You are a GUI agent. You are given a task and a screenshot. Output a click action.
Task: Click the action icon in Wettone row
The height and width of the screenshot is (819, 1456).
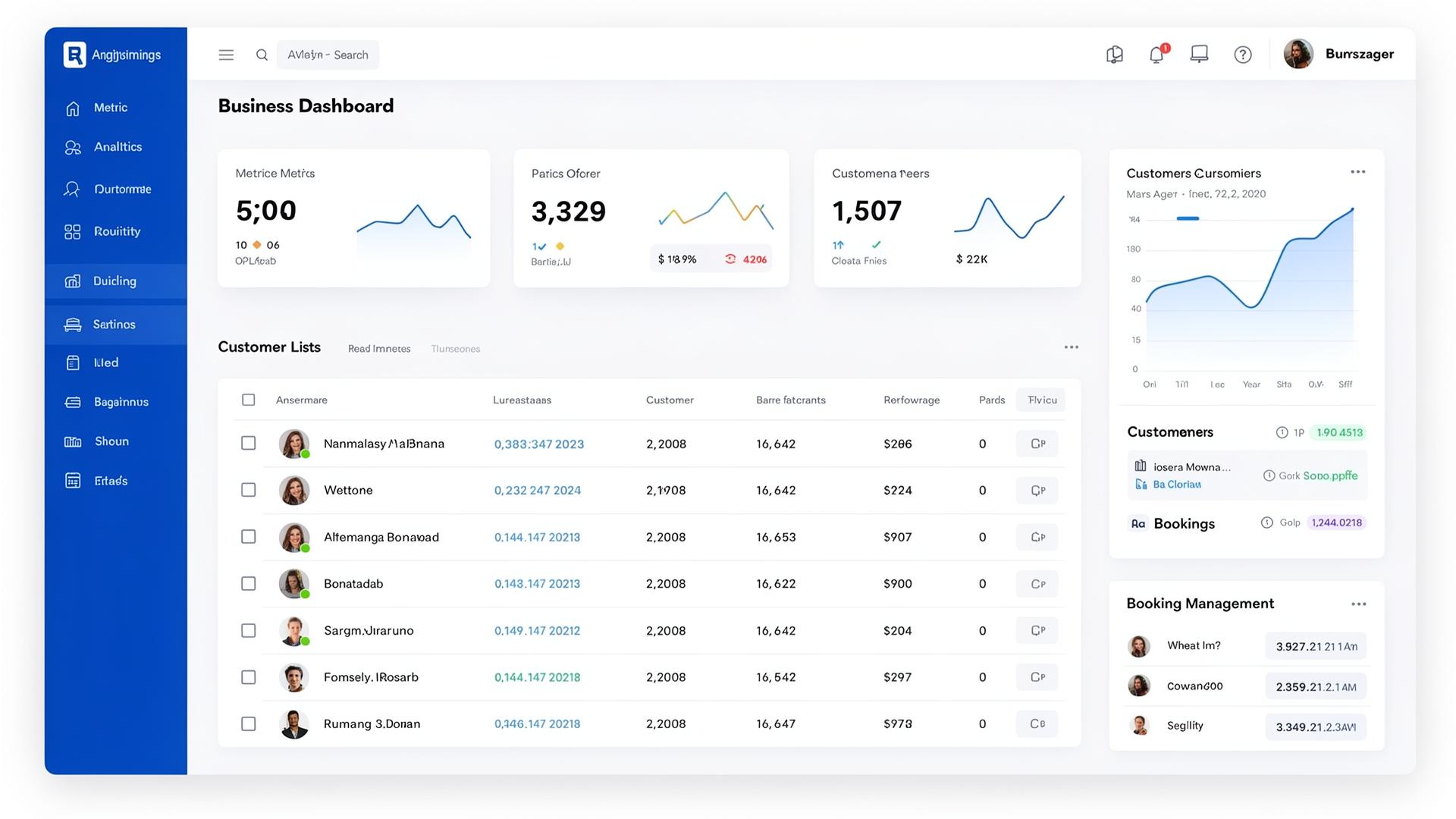click(x=1037, y=491)
